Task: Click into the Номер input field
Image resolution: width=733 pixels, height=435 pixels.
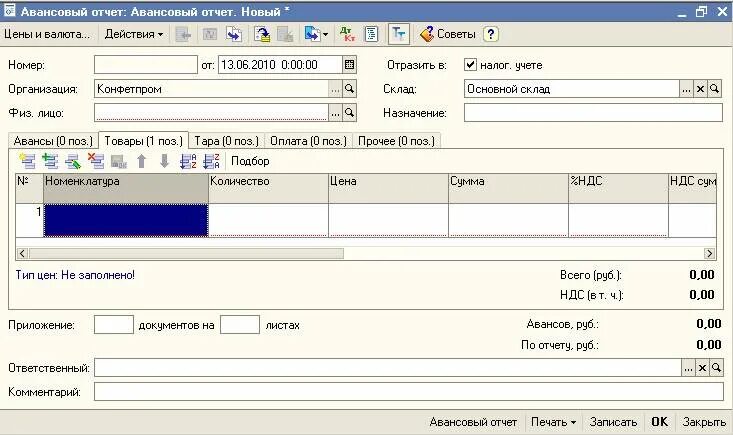Action: 146,65
